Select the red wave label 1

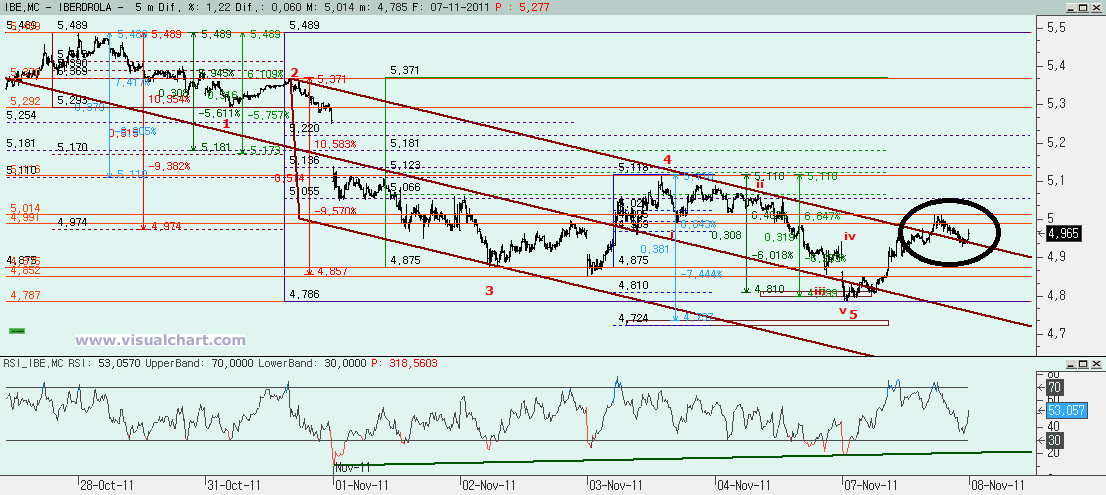226,123
